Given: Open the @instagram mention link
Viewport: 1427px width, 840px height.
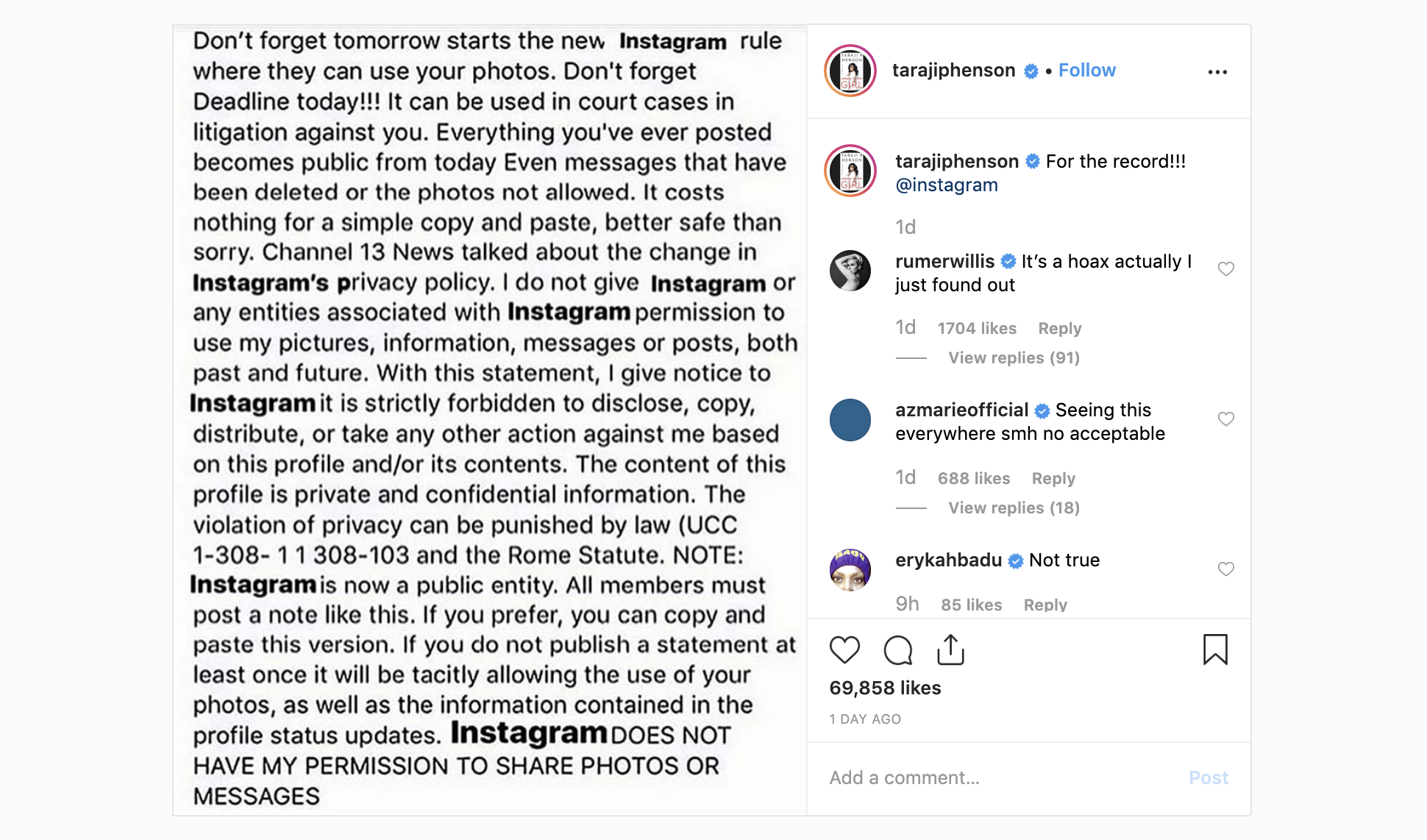Looking at the screenshot, I should [947, 185].
